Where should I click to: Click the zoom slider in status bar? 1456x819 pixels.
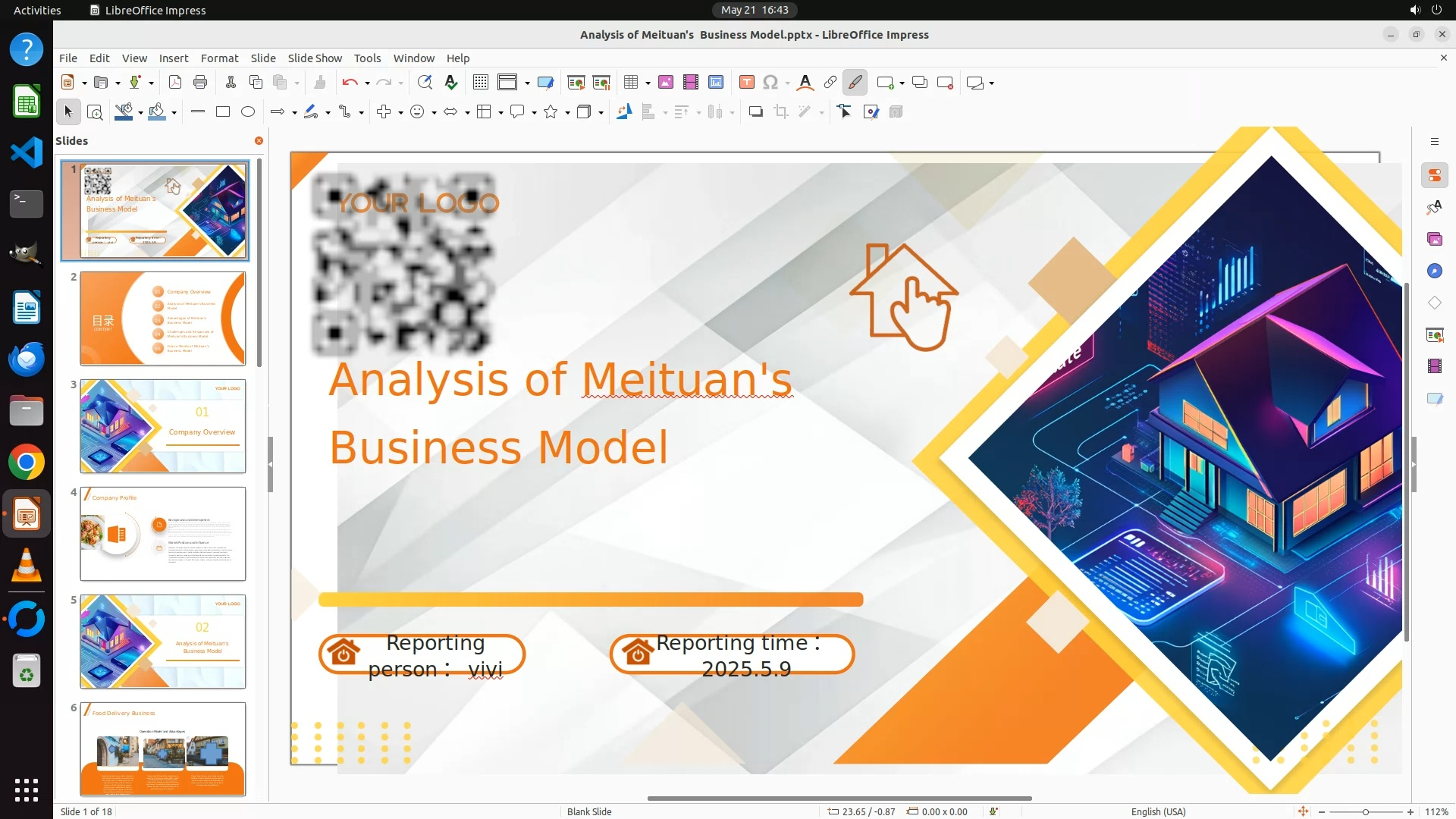coord(1365,812)
